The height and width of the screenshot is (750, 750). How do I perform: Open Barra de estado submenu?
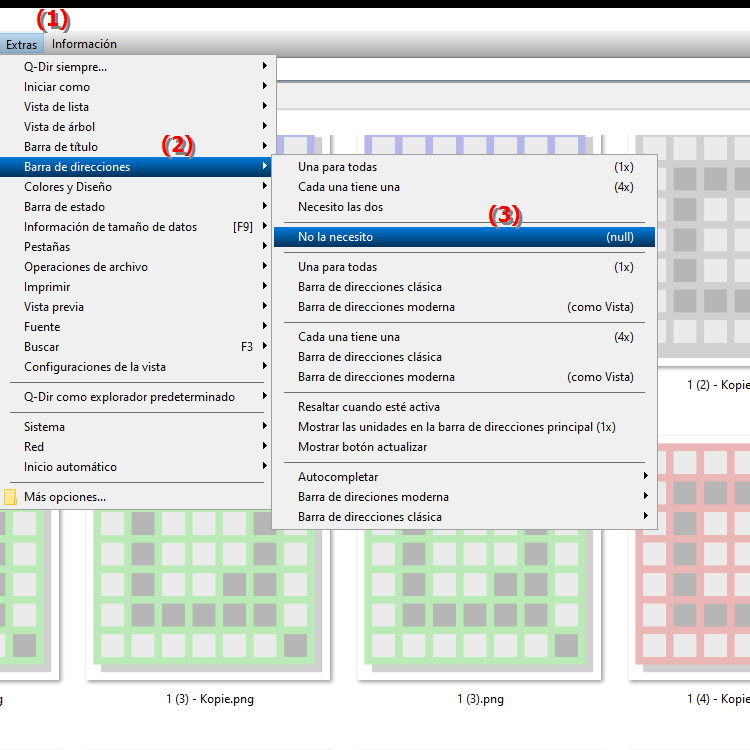coord(136,207)
